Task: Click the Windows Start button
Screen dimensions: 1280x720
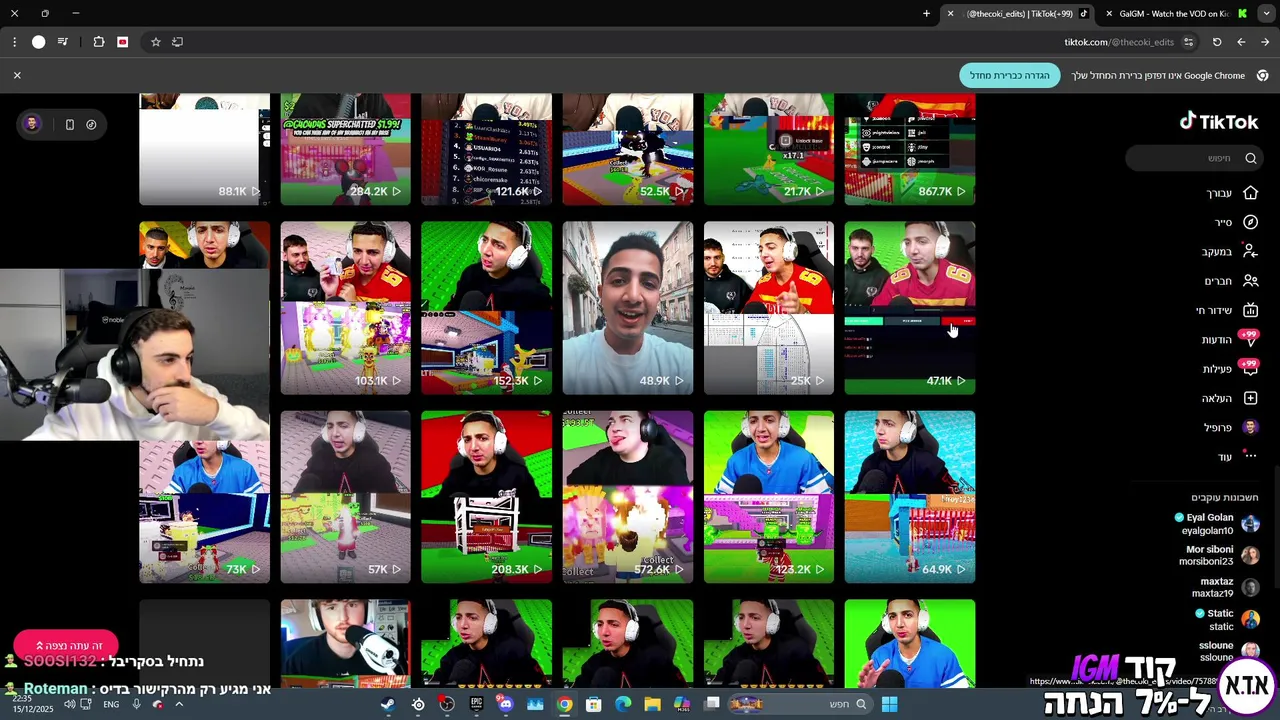Action: pos(889,704)
